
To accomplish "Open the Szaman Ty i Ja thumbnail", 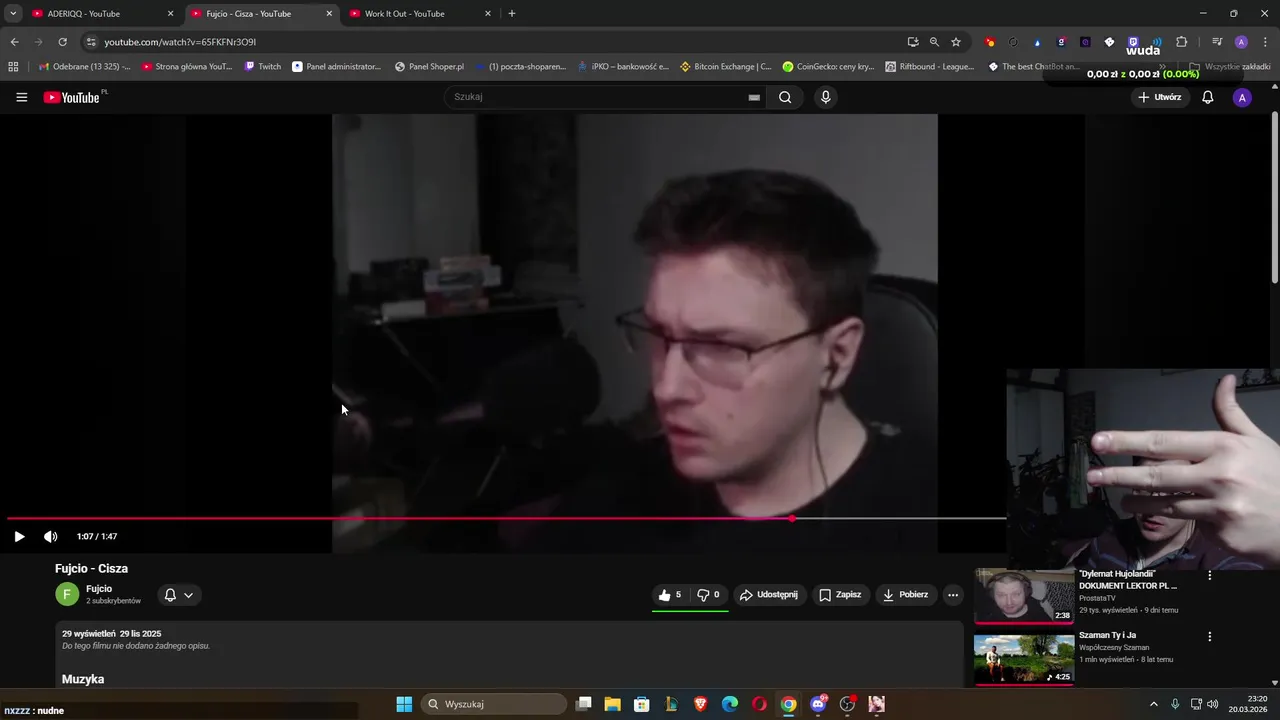I will pos(1024,659).
